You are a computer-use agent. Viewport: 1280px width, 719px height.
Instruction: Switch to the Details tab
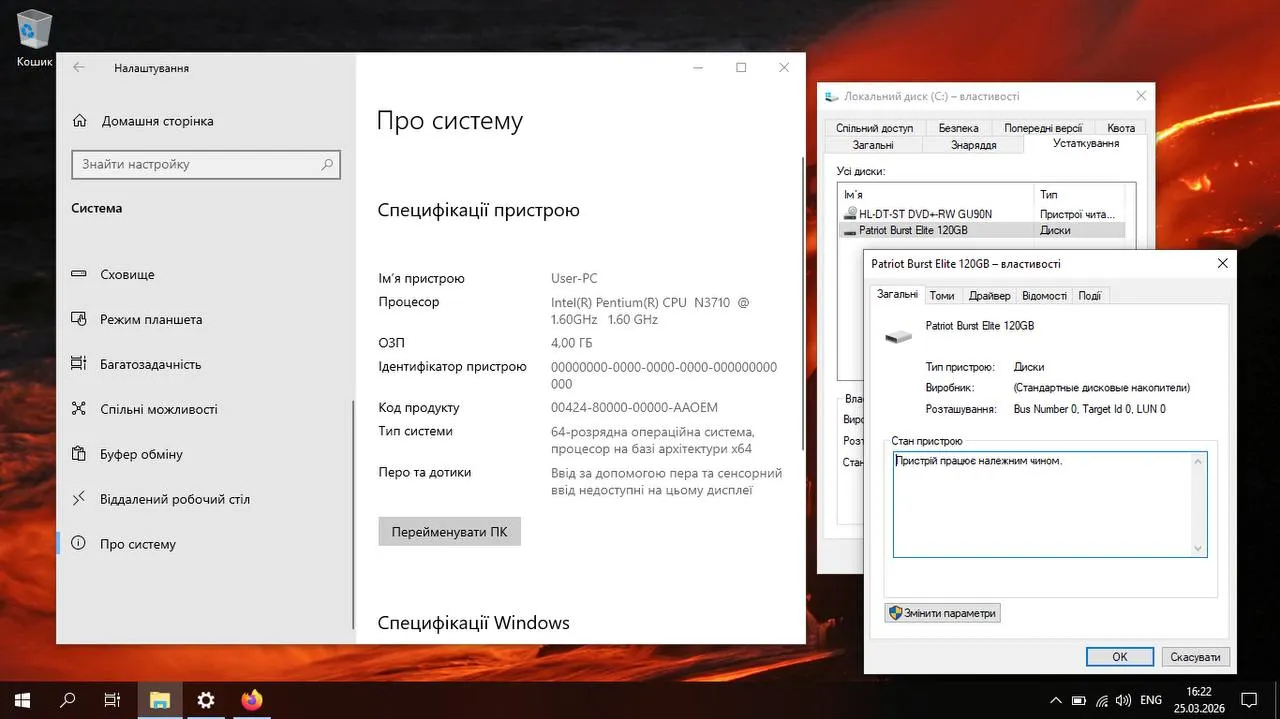[1044, 296]
